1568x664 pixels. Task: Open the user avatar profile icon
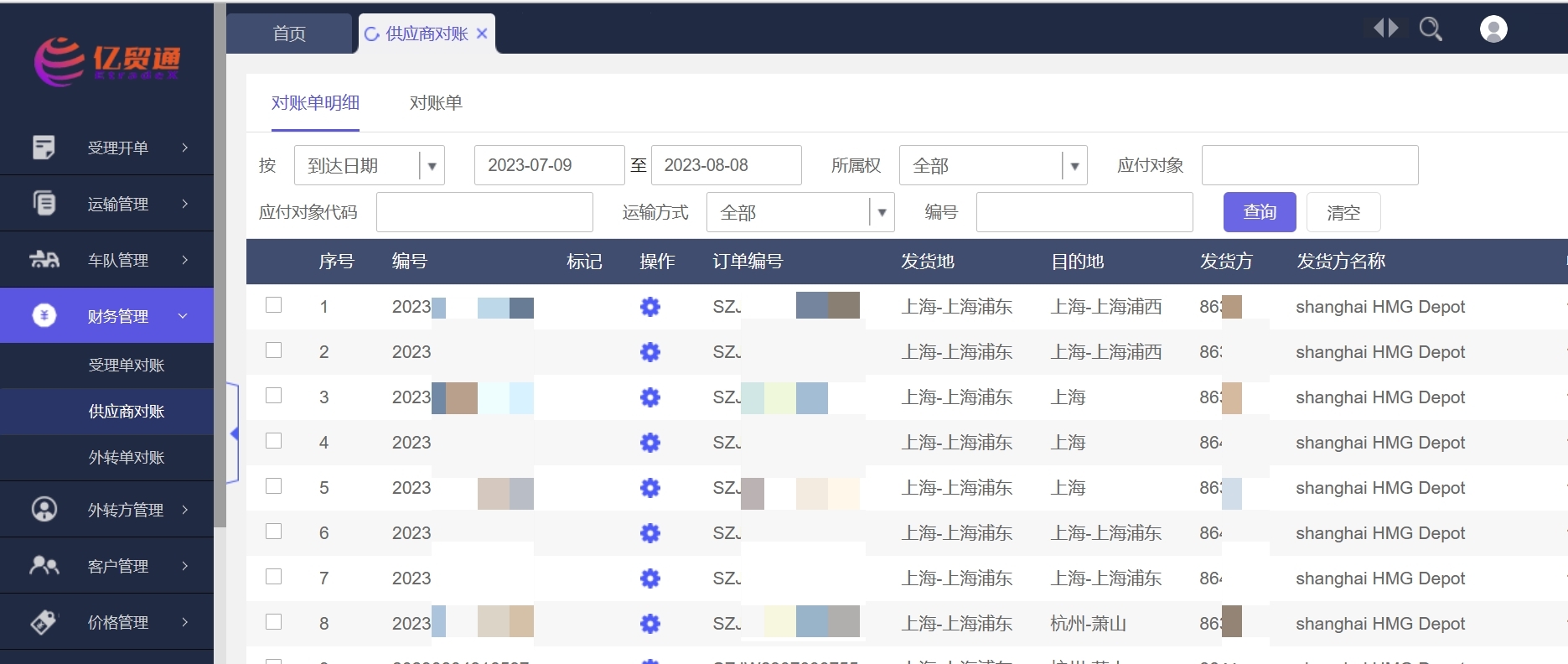click(x=1493, y=29)
